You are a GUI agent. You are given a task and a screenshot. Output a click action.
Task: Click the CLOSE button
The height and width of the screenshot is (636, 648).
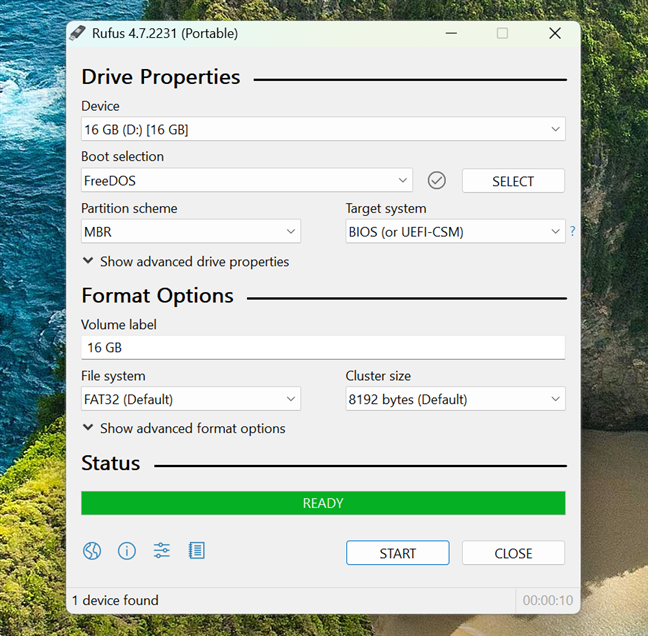click(x=513, y=553)
